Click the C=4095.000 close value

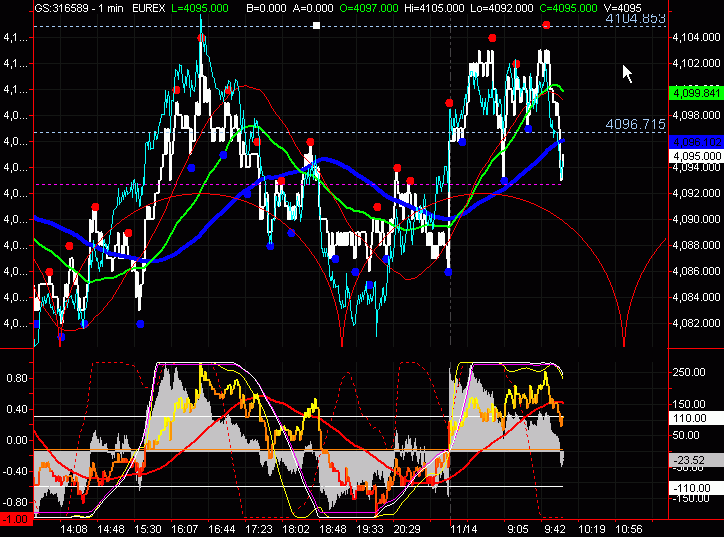pos(567,8)
